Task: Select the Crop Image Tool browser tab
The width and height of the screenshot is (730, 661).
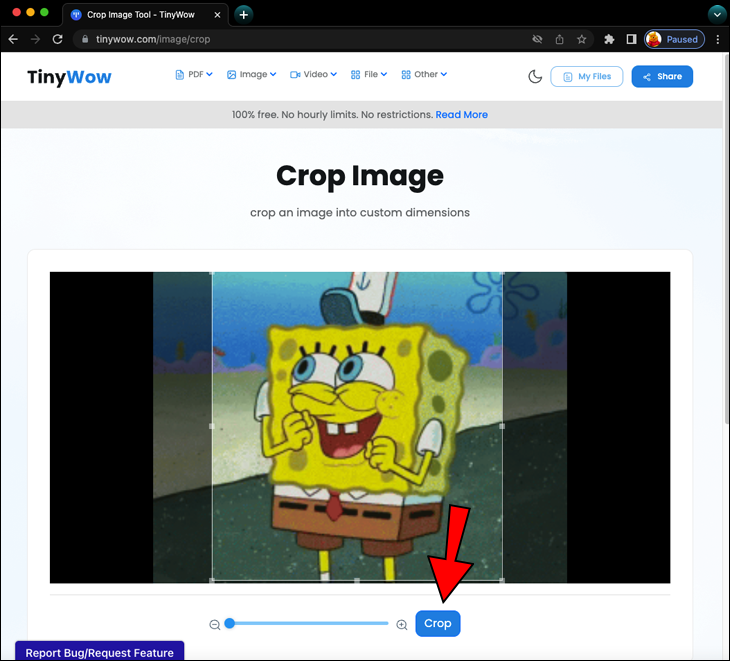Action: click(x=145, y=15)
